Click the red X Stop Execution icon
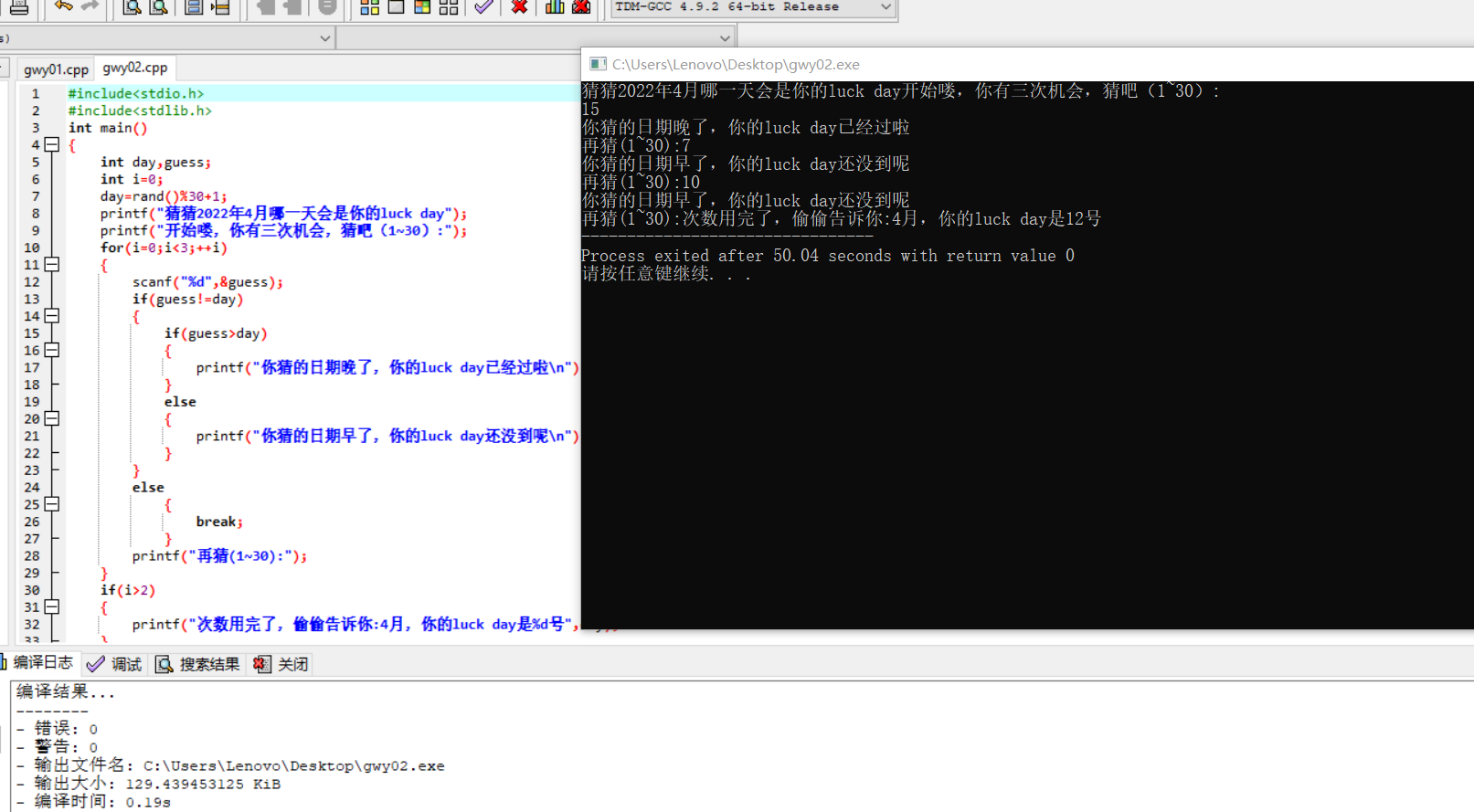The height and width of the screenshot is (812, 1474). coord(519,7)
